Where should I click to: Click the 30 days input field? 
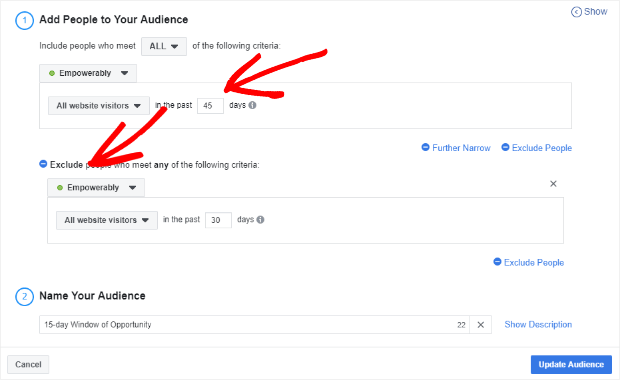pyautogui.click(x=218, y=220)
